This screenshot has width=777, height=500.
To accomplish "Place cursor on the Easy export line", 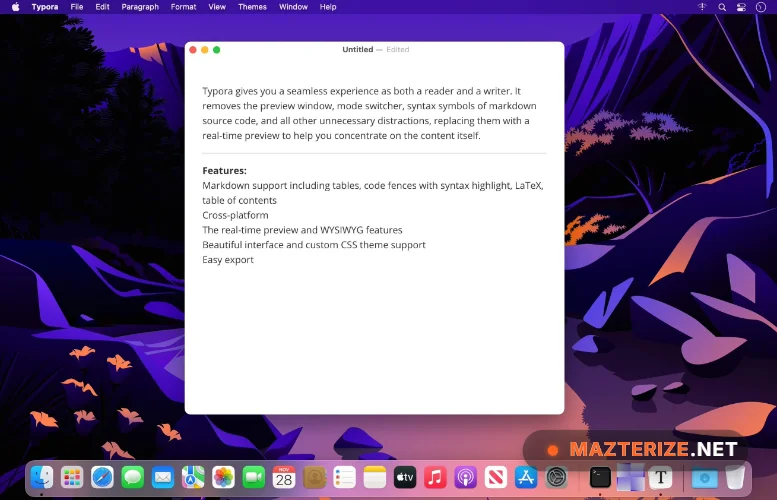I will pos(228,260).
